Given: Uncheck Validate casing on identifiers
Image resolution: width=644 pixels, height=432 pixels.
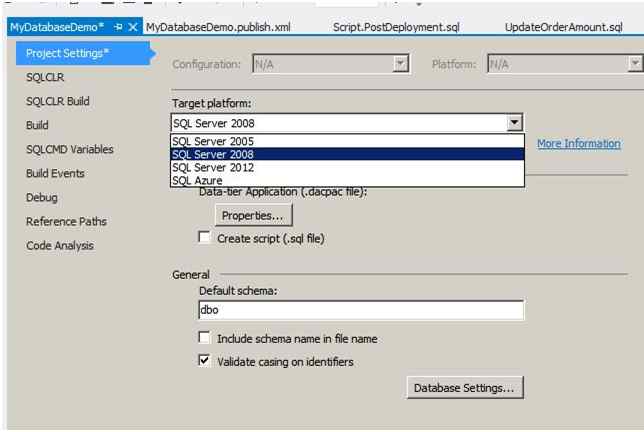Looking at the screenshot, I should (205, 361).
